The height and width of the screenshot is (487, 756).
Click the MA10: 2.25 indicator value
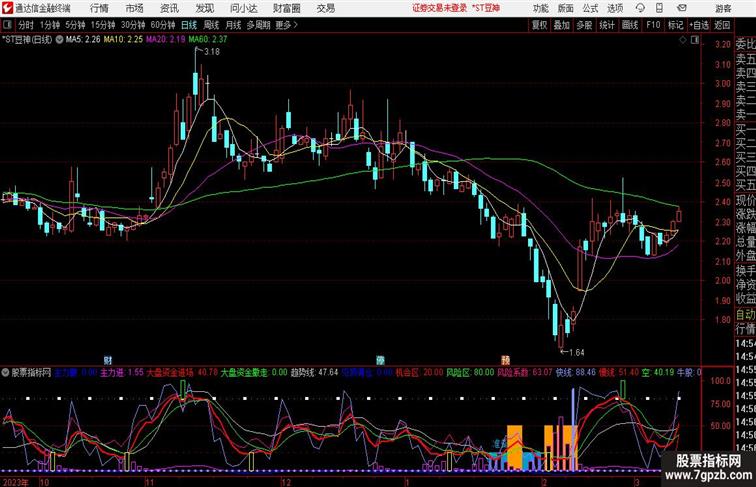pos(123,40)
